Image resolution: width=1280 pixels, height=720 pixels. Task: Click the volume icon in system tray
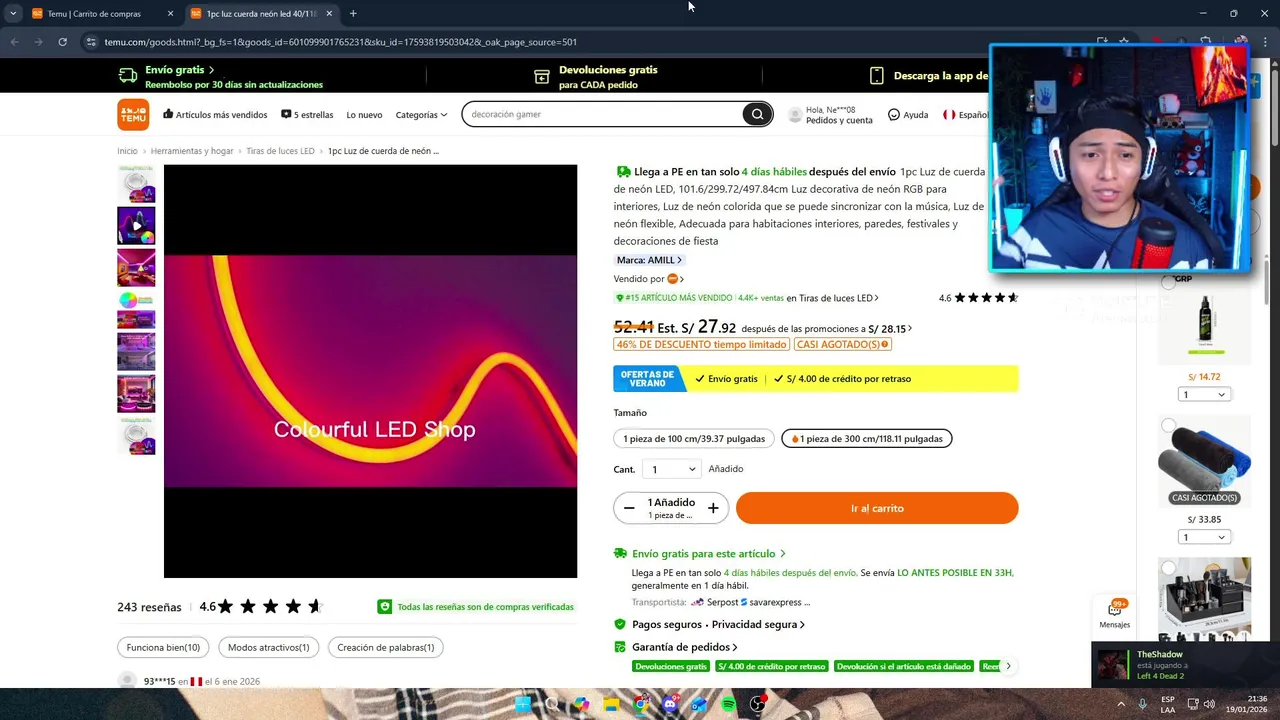pos(1207,704)
